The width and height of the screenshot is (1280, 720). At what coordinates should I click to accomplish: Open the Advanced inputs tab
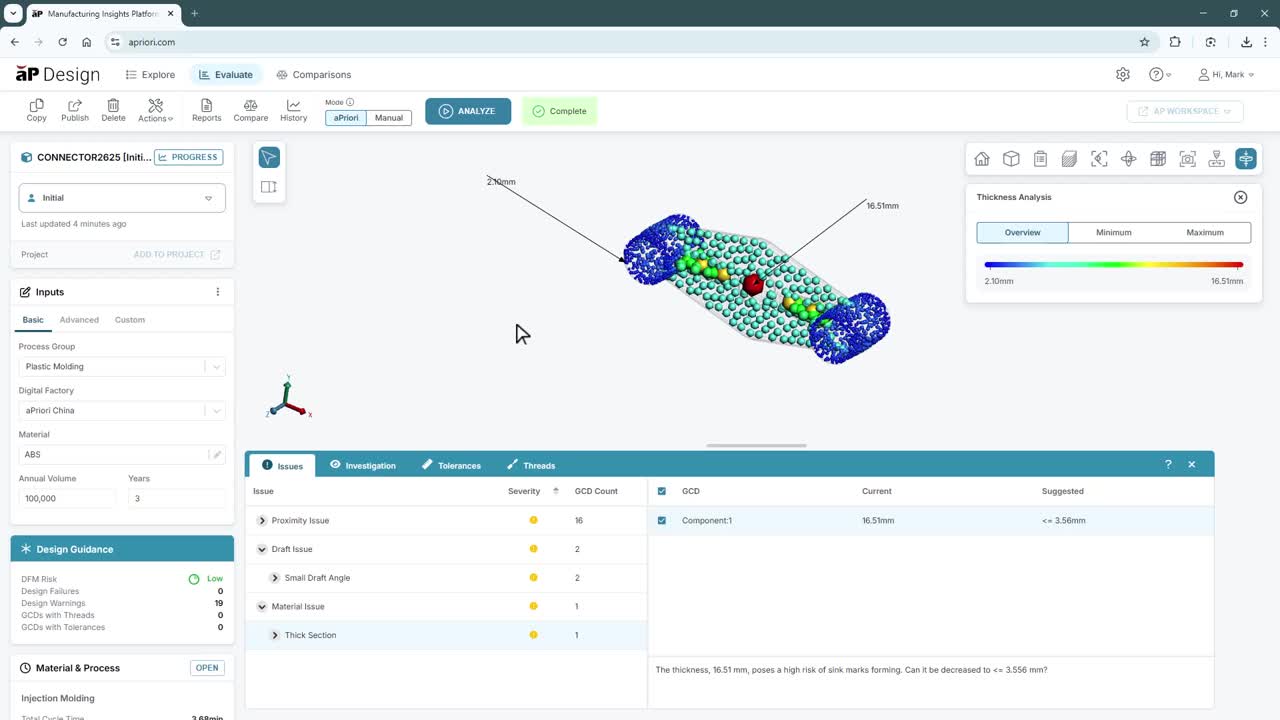[x=79, y=320]
